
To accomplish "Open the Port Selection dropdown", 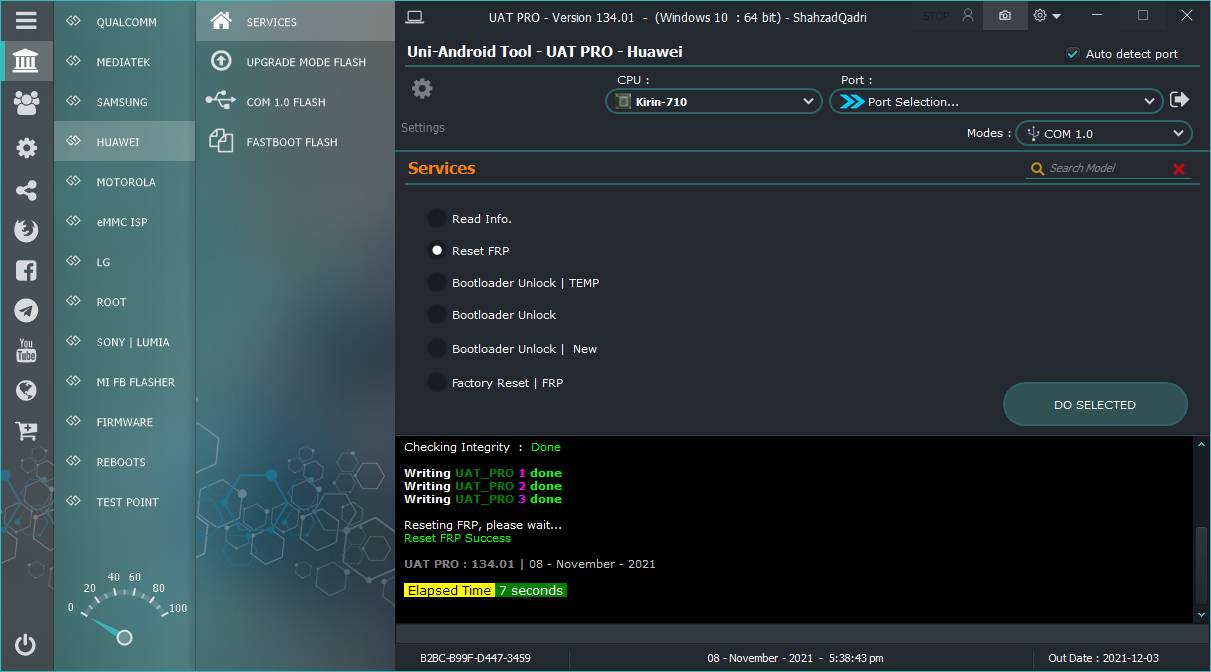I will pyautogui.click(x=996, y=101).
